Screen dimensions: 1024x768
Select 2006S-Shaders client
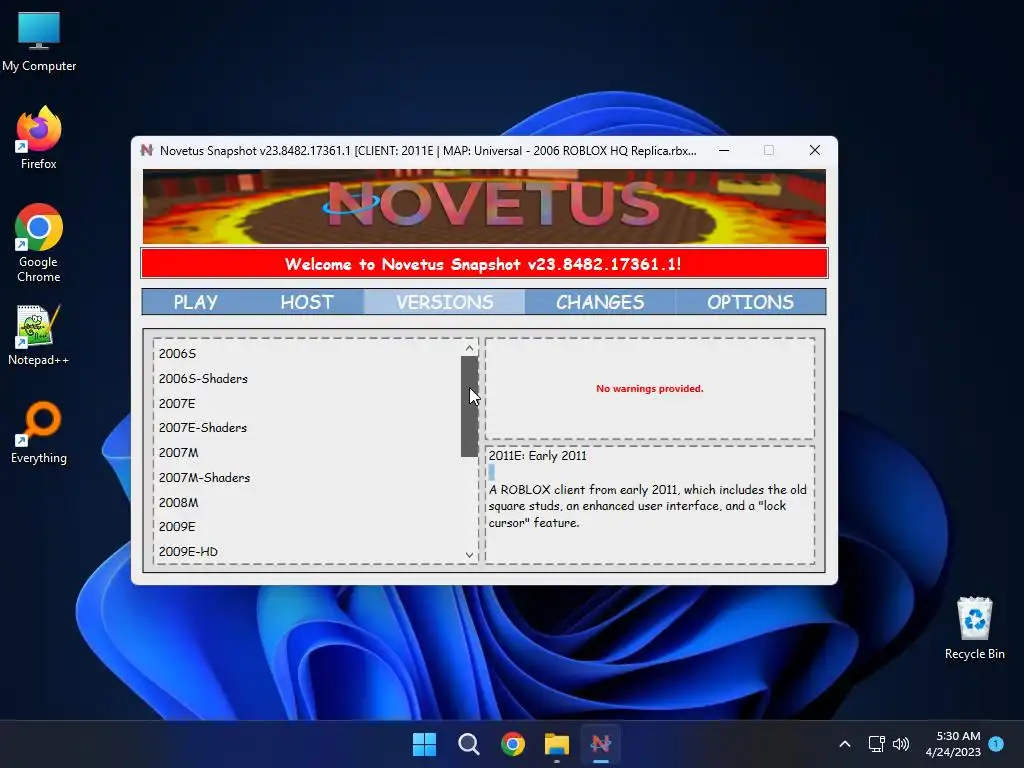tap(307, 378)
